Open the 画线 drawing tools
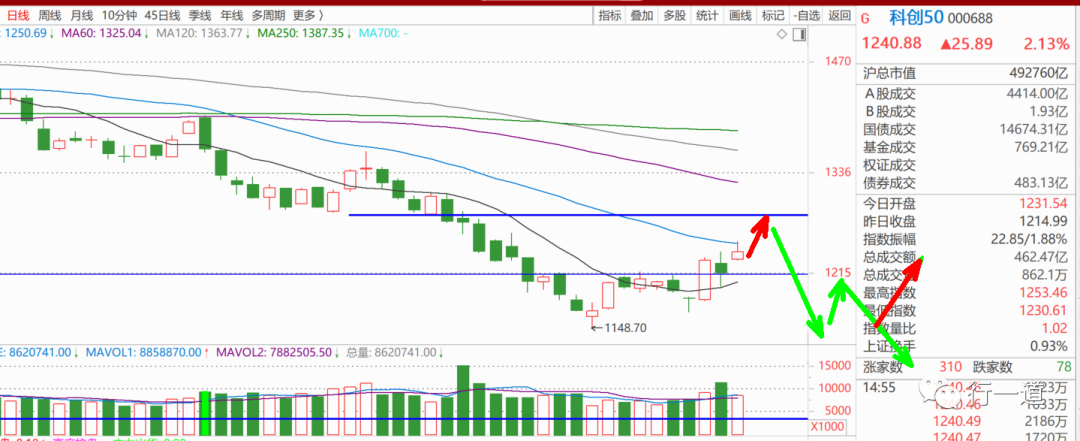 pyautogui.click(x=740, y=15)
